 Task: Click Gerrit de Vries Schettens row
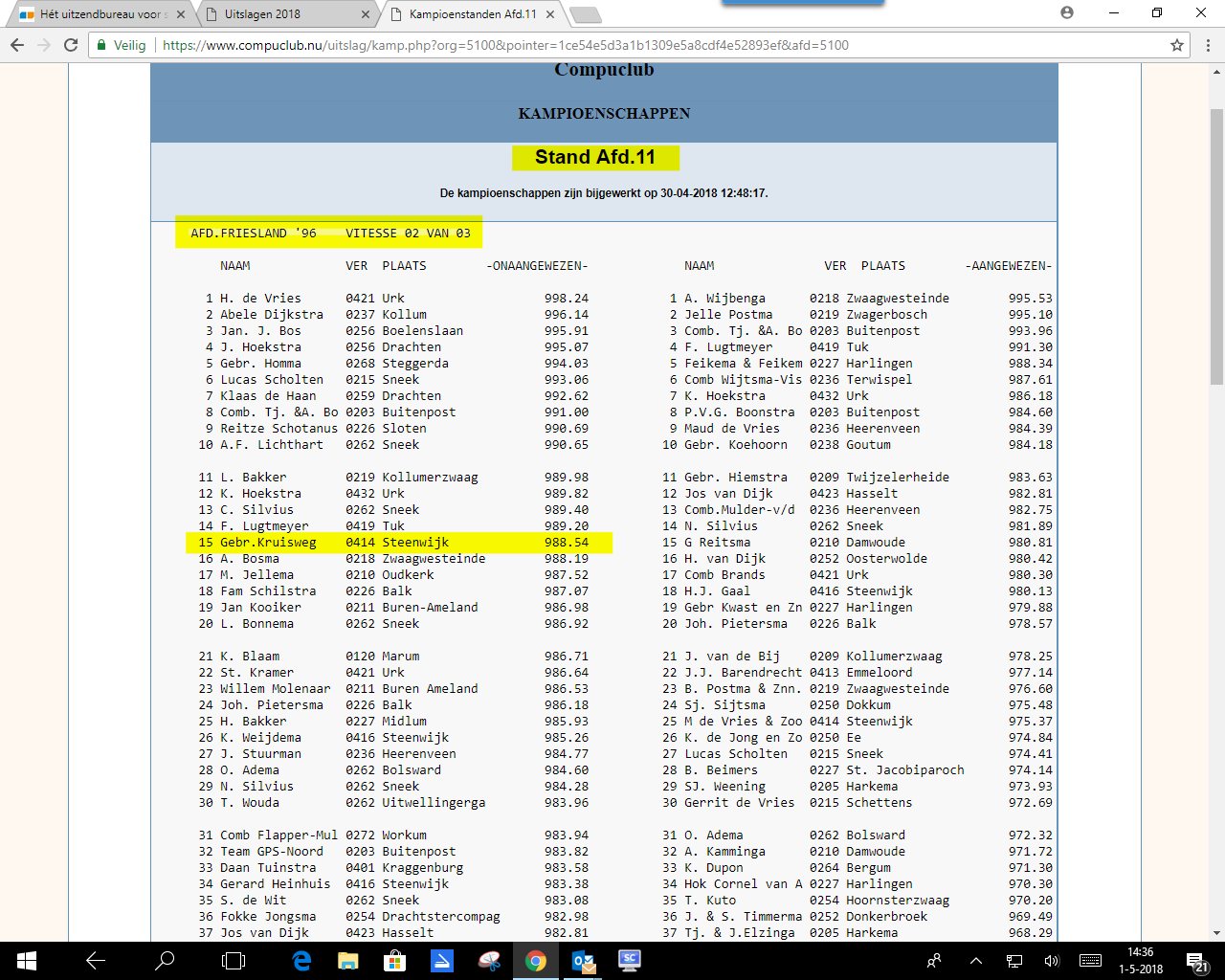point(857,802)
